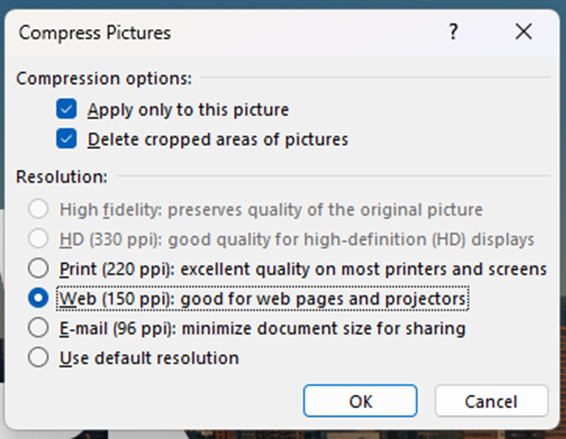Select the High fidelity radio circle
Image resolution: width=566 pixels, height=439 pixels.
click(x=38, y=209)
